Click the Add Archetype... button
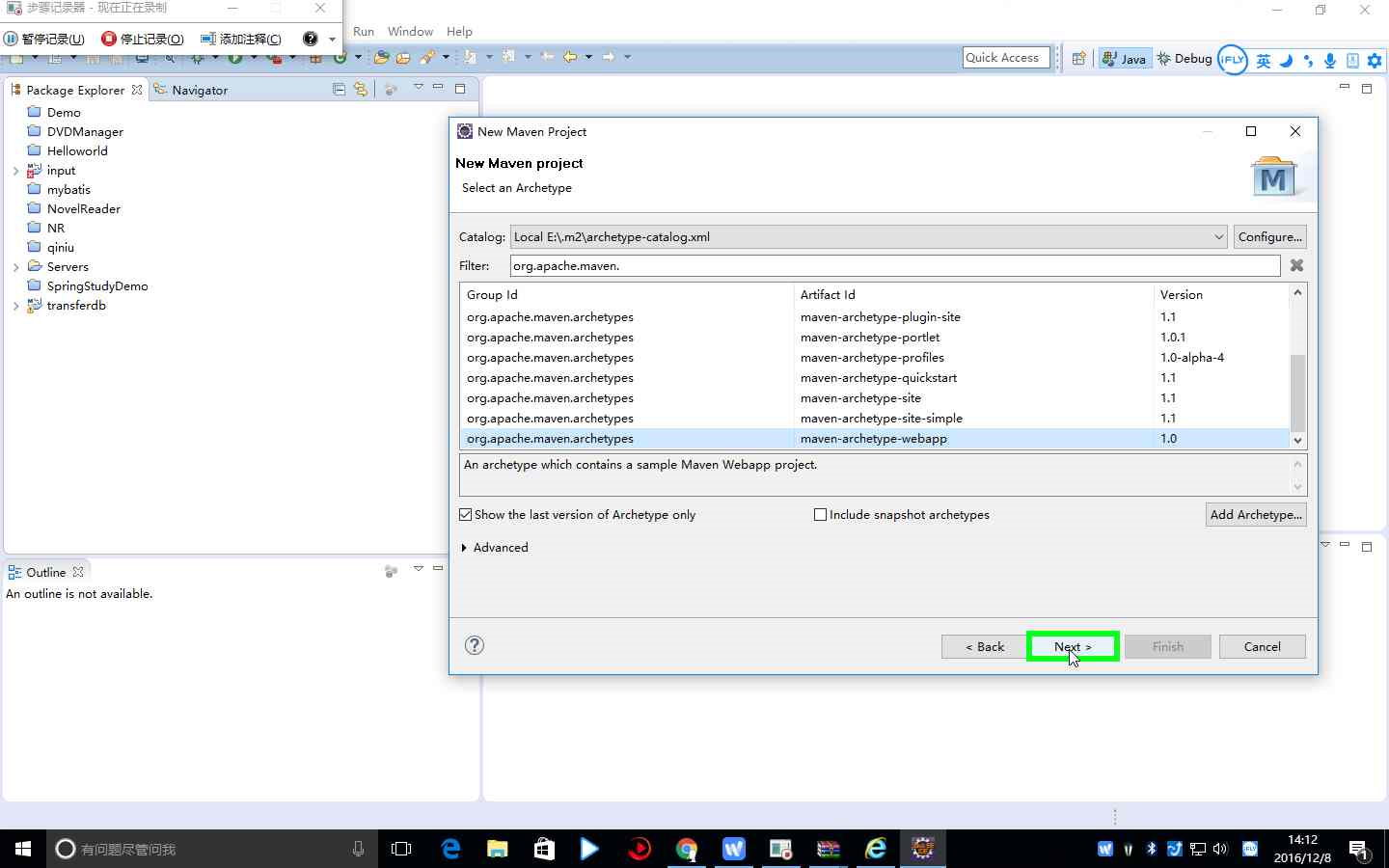Image resolution: width=1389 pixels, height=868 pixels. (1256, 514)
